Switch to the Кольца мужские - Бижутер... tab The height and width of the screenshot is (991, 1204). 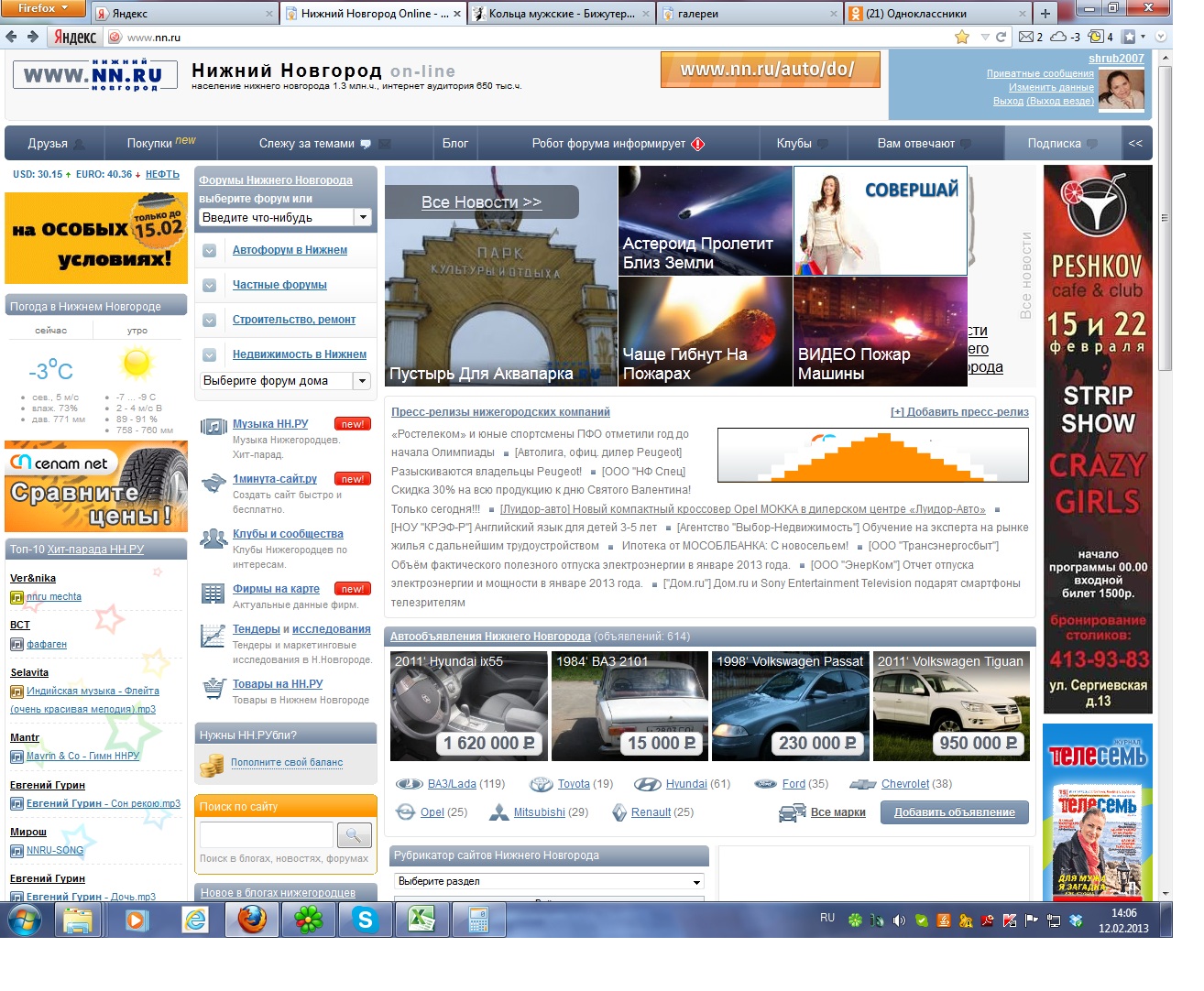coord(560,13)
